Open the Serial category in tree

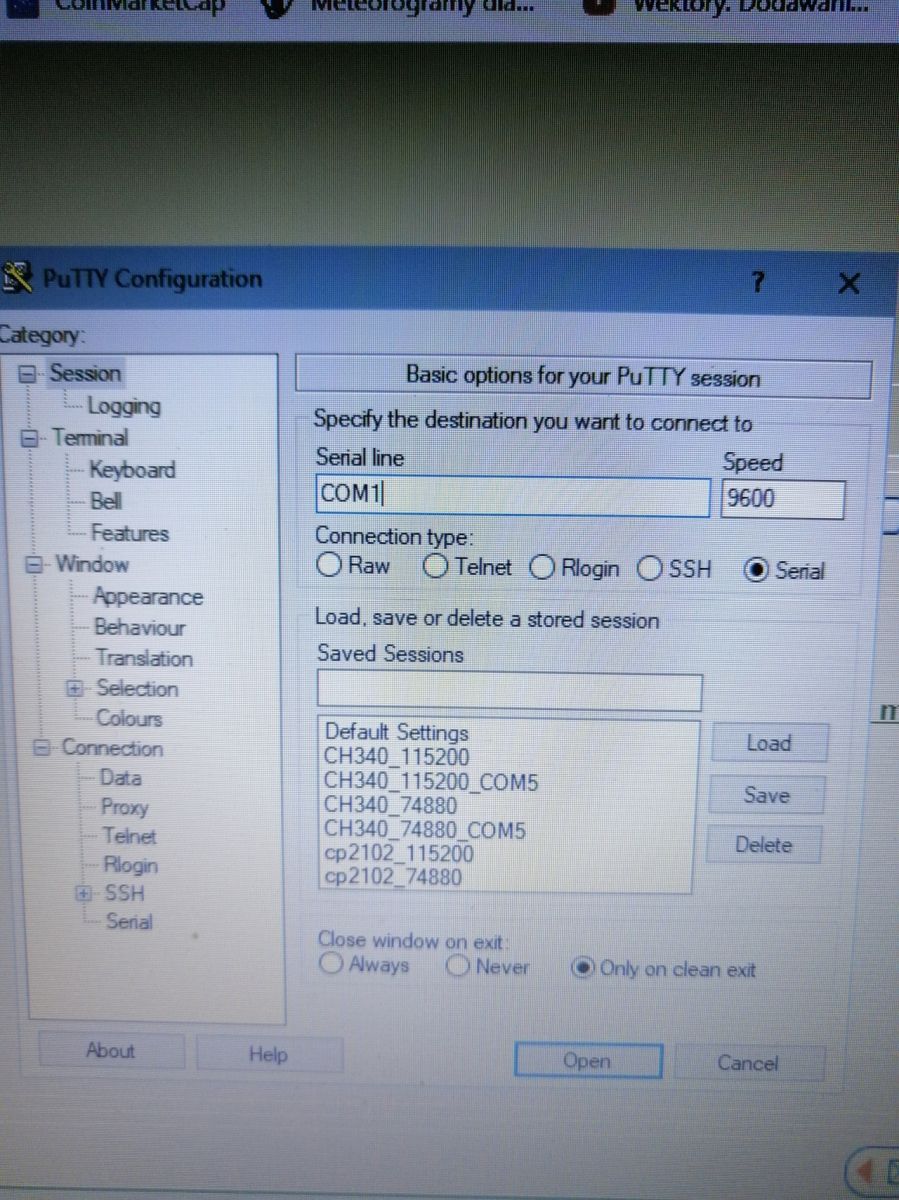129,922
